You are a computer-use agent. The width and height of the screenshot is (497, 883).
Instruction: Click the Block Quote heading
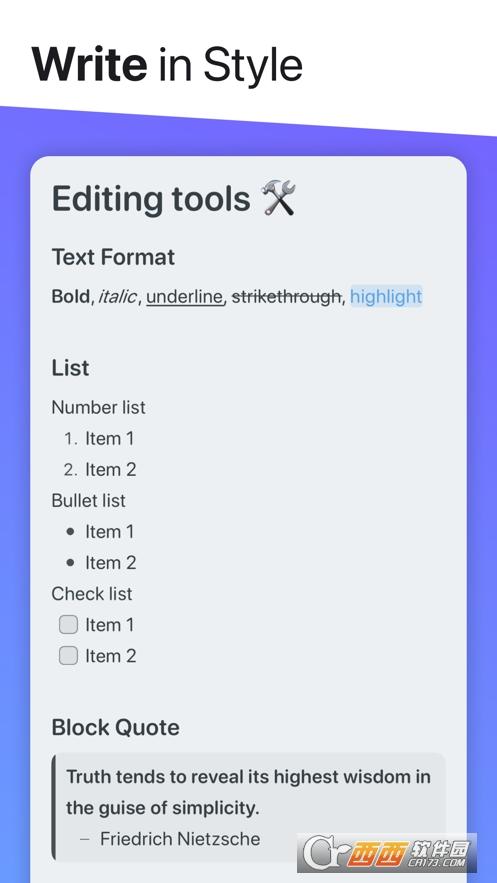(115, 728)
